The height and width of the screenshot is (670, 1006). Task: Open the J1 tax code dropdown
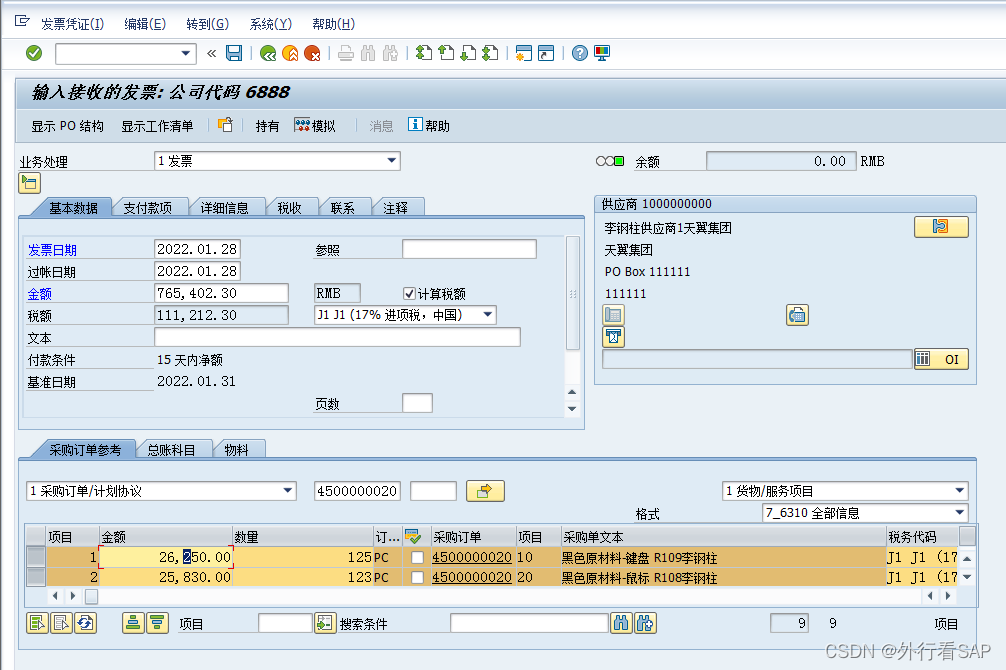tap(488, 314)
